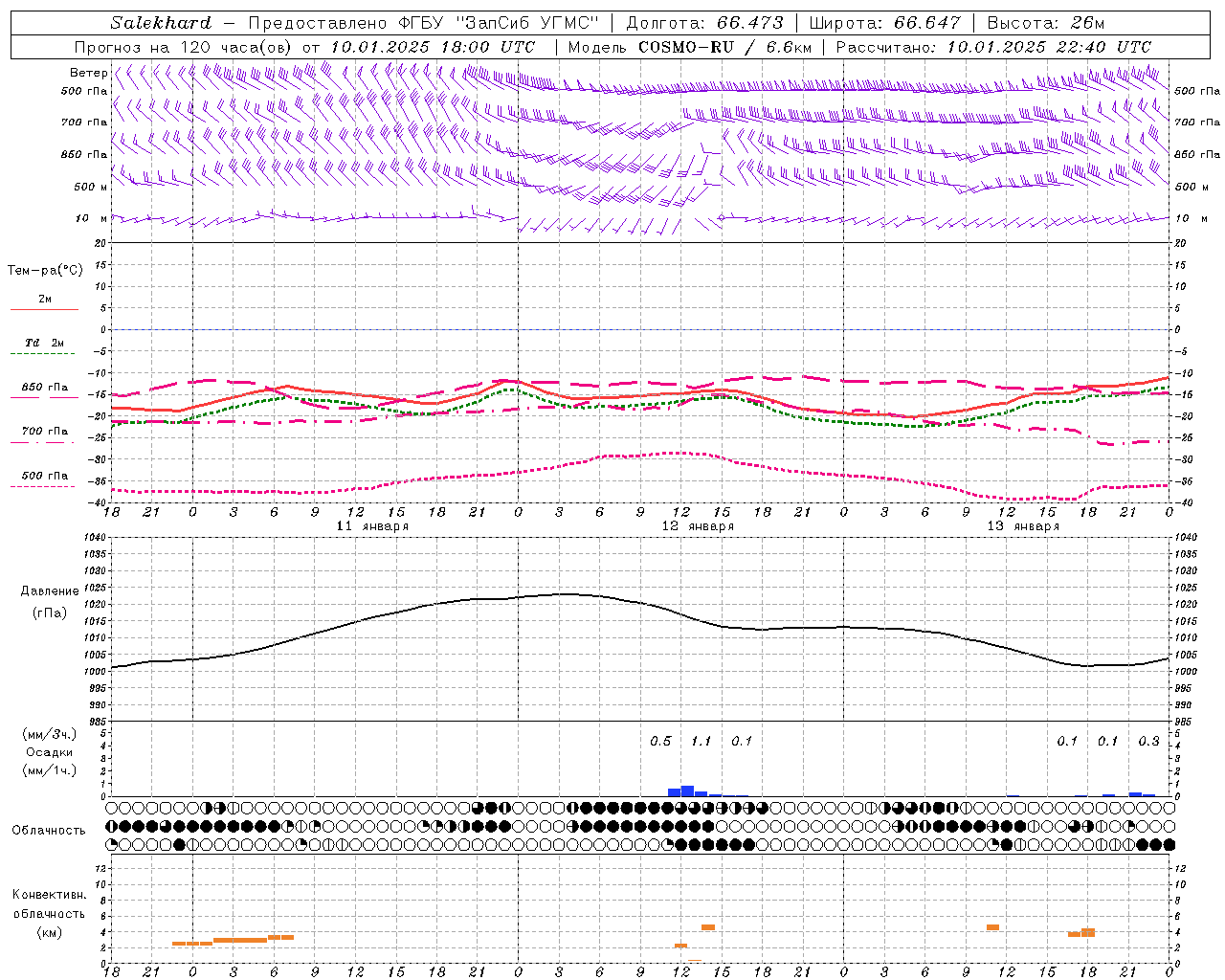This screenshot has height=980, width=1225.
Task: Click the Ветер panel label
Action: (x=88, y=73)
